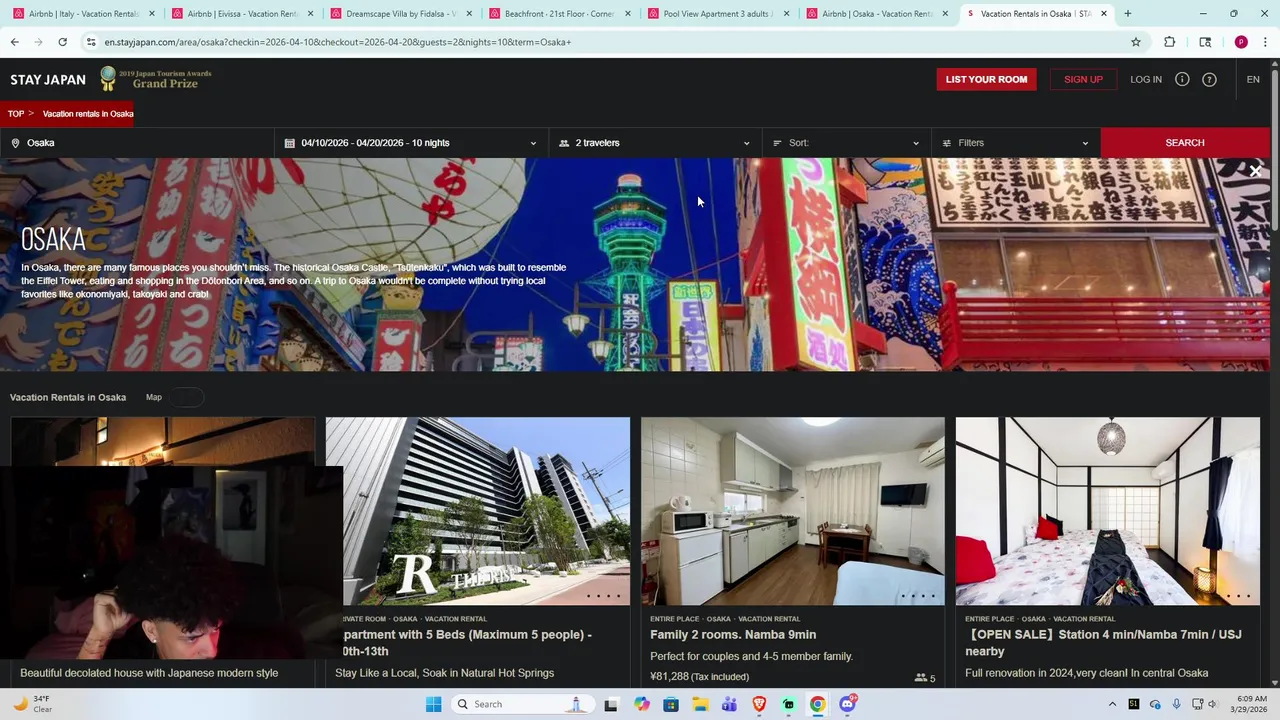This screenshot has height=720, width=1280.
Task: Click the bedroom photo of OPEN SALE listing
Action: point(1107,511)
